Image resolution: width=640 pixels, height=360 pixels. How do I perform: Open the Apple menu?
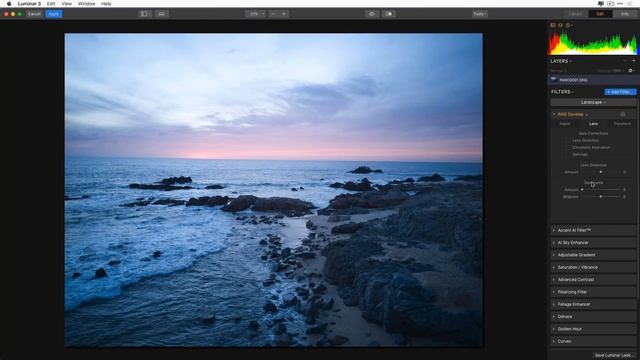(x=9, y=4)
